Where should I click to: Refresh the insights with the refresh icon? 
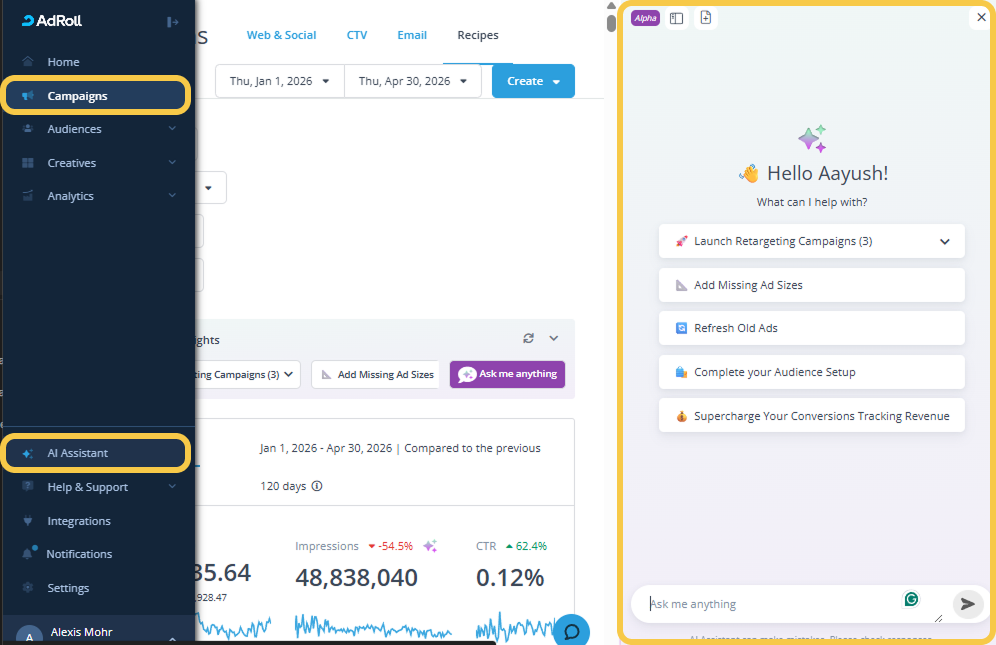click(528, 338)
